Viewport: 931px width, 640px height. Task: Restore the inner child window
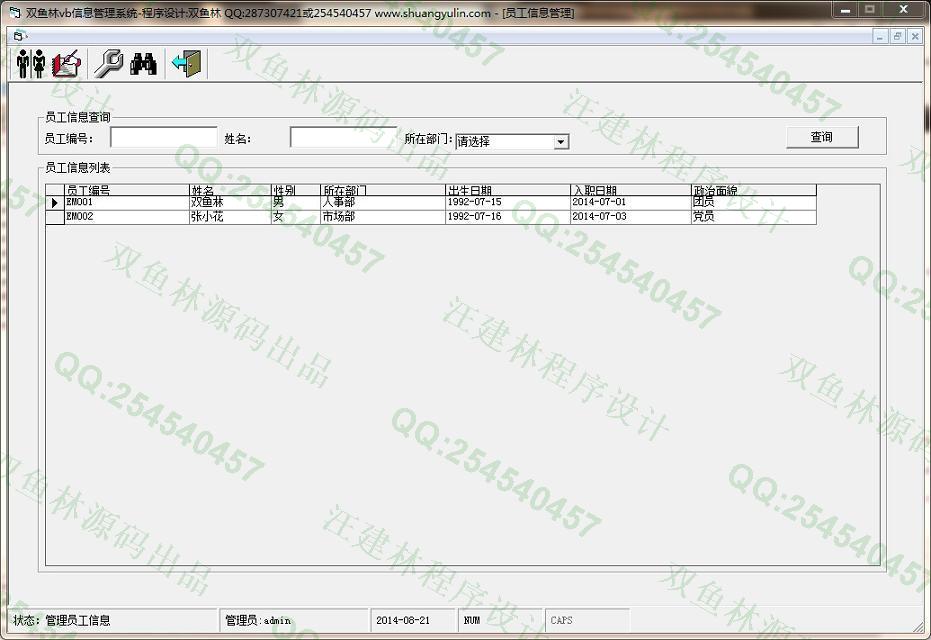pyautogui.click(x=897, y=36)
